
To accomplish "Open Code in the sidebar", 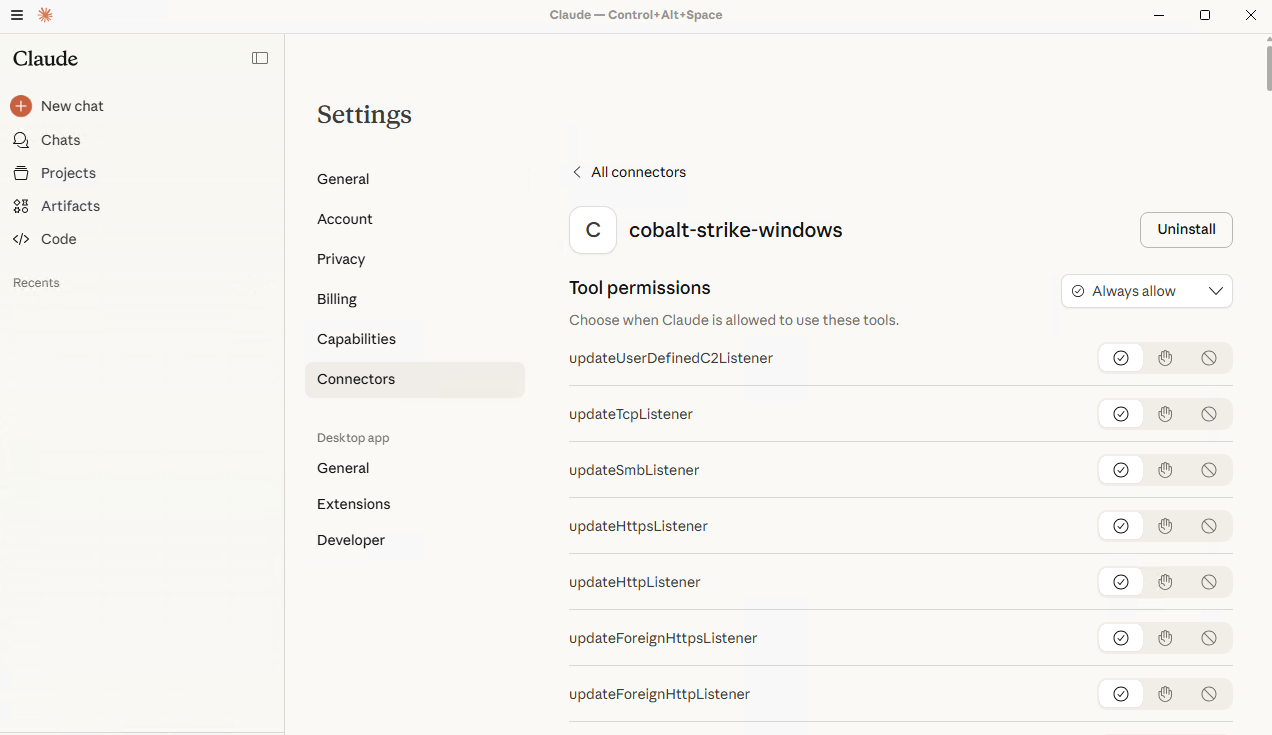I will tap(58, 239).
